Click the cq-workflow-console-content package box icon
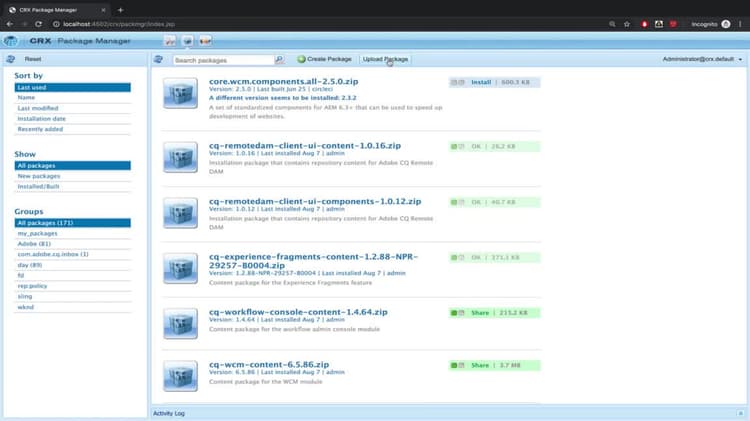The image size is (750, 421). 180,323
